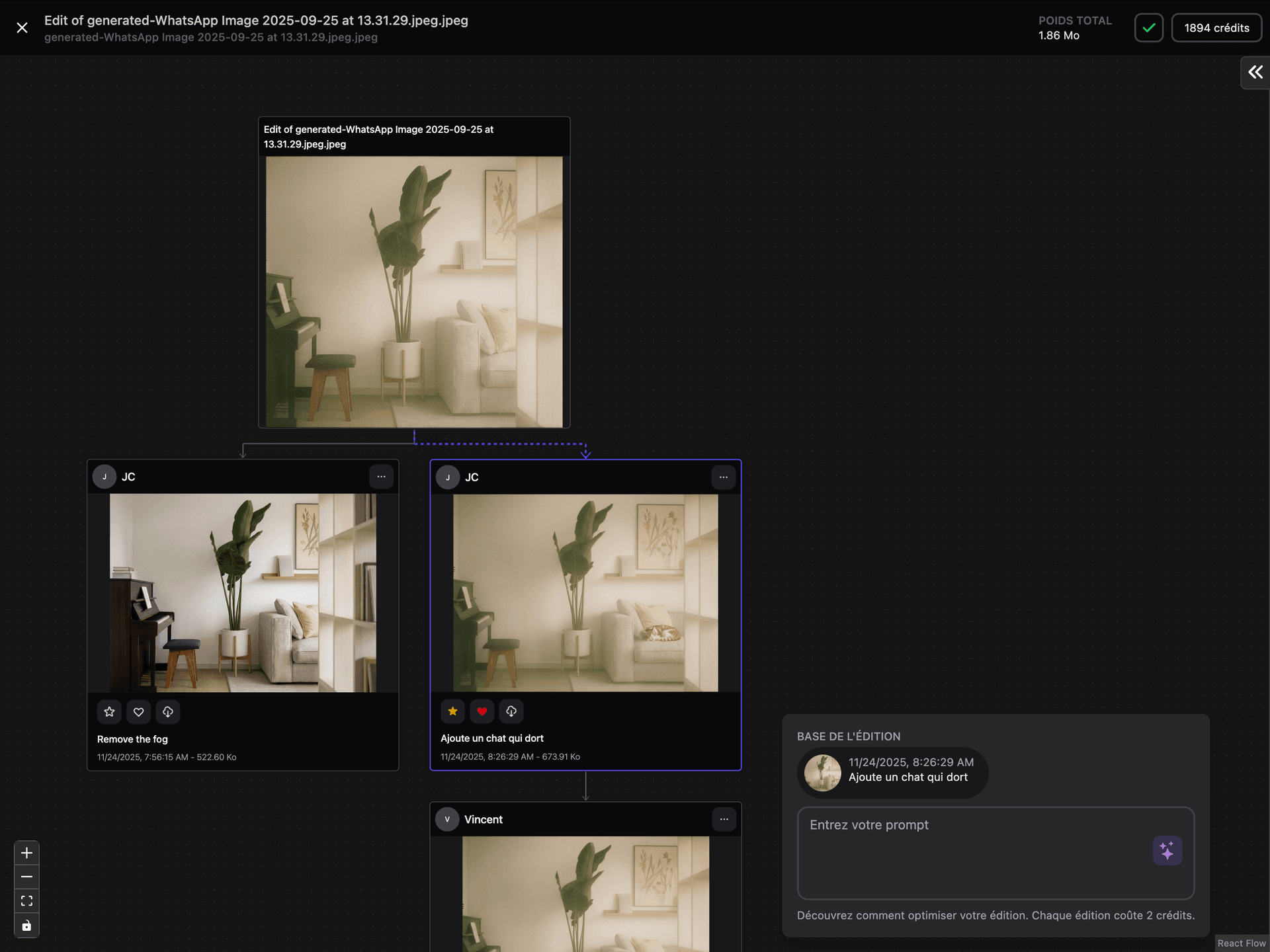Open options menu on Vincent's node
Image resolution: width=1270 pixels, height=952 pixels.
pos(724,819)
